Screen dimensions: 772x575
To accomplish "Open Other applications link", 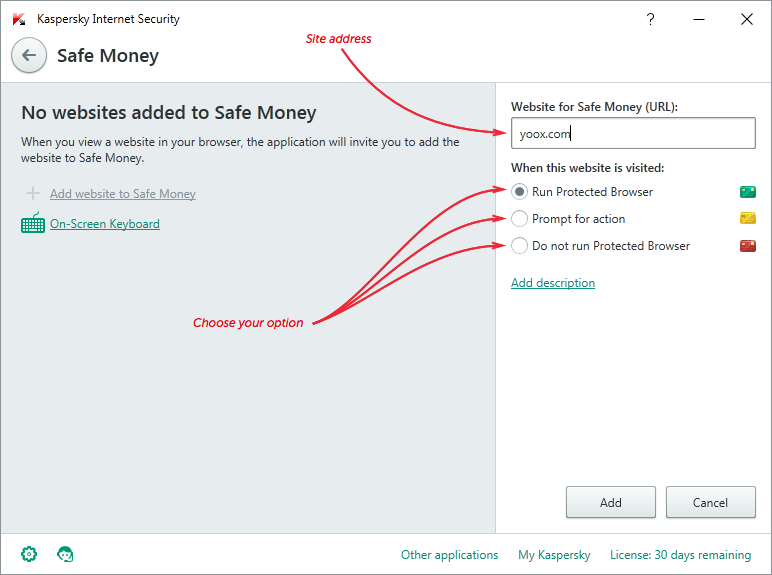I will [450, 554].
